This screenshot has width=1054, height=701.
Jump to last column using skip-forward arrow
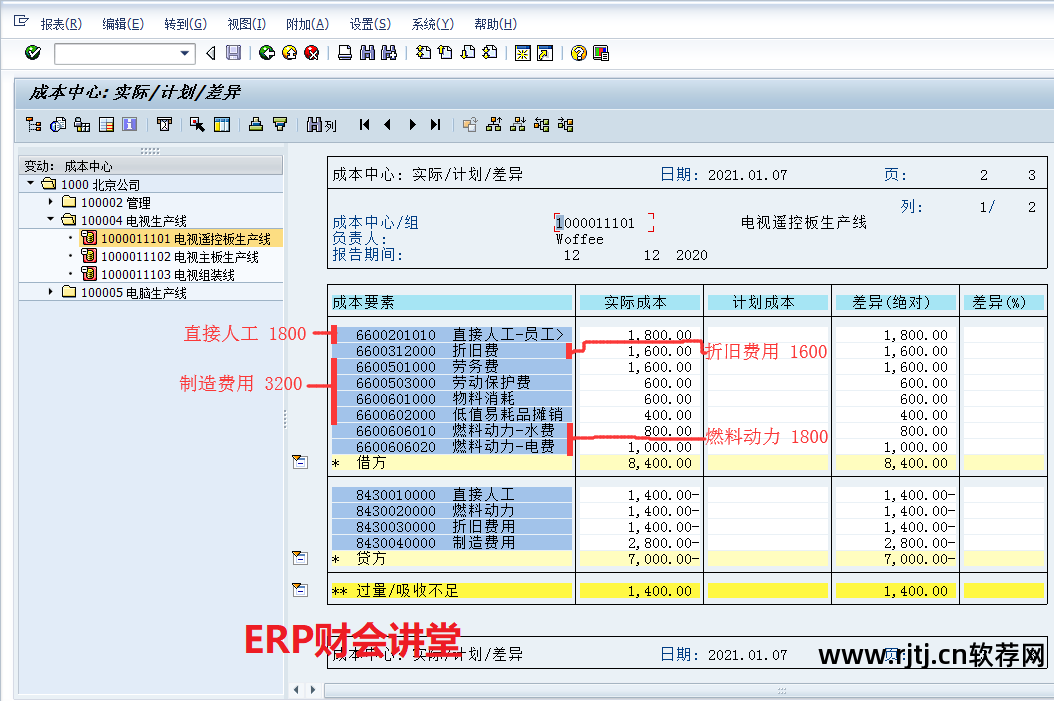click(x=436, y=124)
